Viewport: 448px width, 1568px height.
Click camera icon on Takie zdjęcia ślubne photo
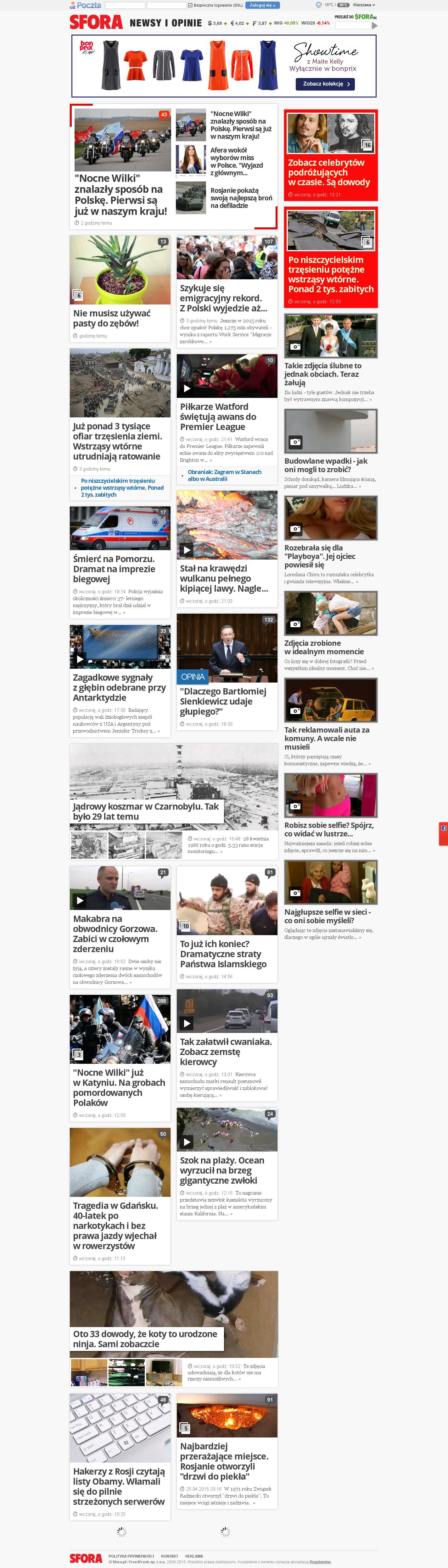point(295,347)
